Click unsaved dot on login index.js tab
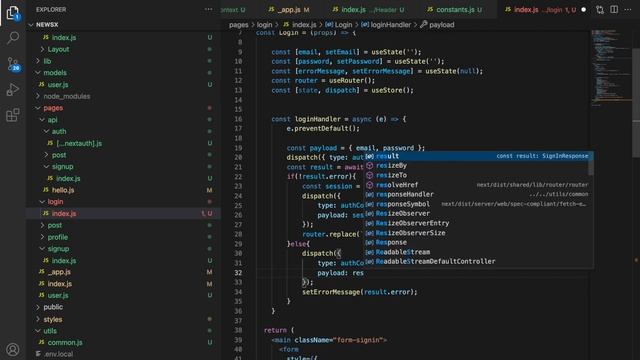640x360 pixels. click(584, 9)
